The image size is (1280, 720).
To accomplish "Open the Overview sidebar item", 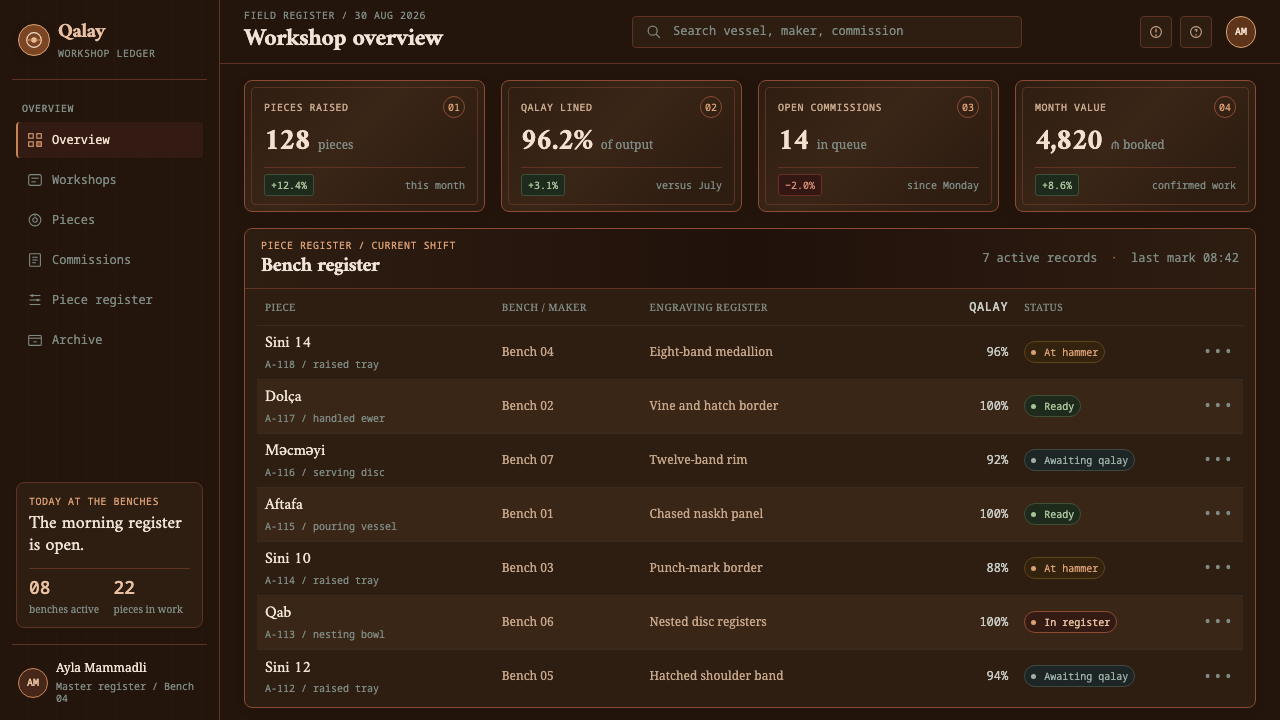I will (x=110, y=140).
